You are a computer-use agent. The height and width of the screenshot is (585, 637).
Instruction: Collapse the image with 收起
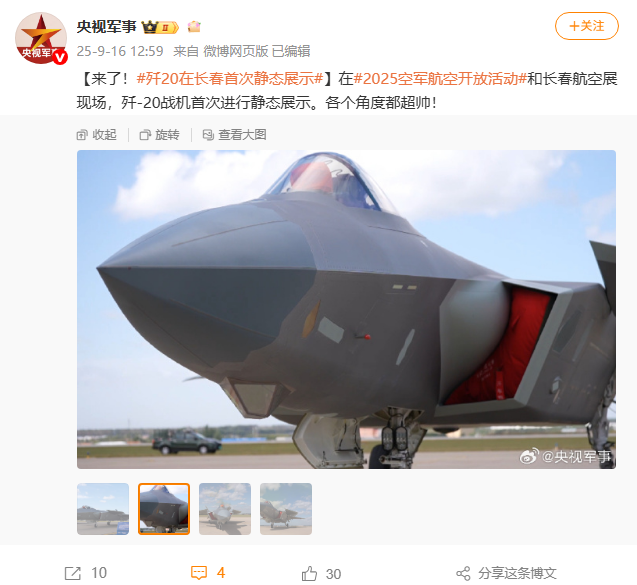click(97, 135)
